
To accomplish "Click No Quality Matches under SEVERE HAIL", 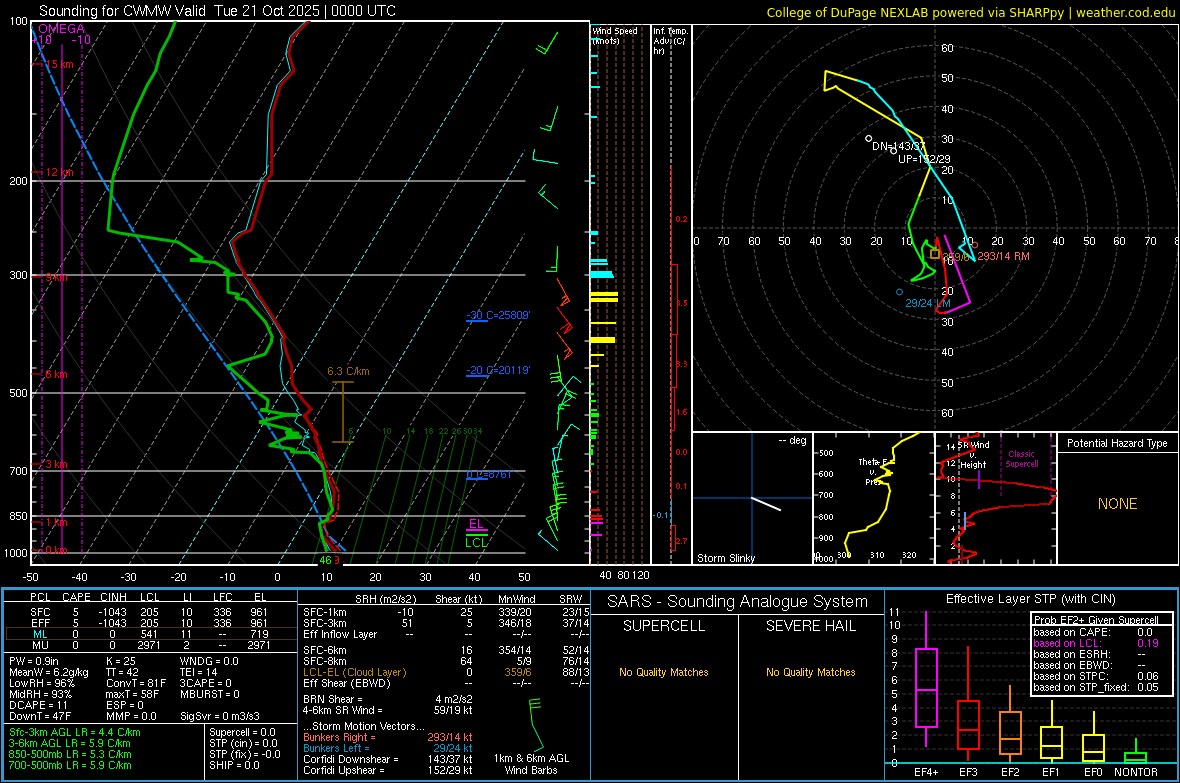I will (x=810, y=672).
